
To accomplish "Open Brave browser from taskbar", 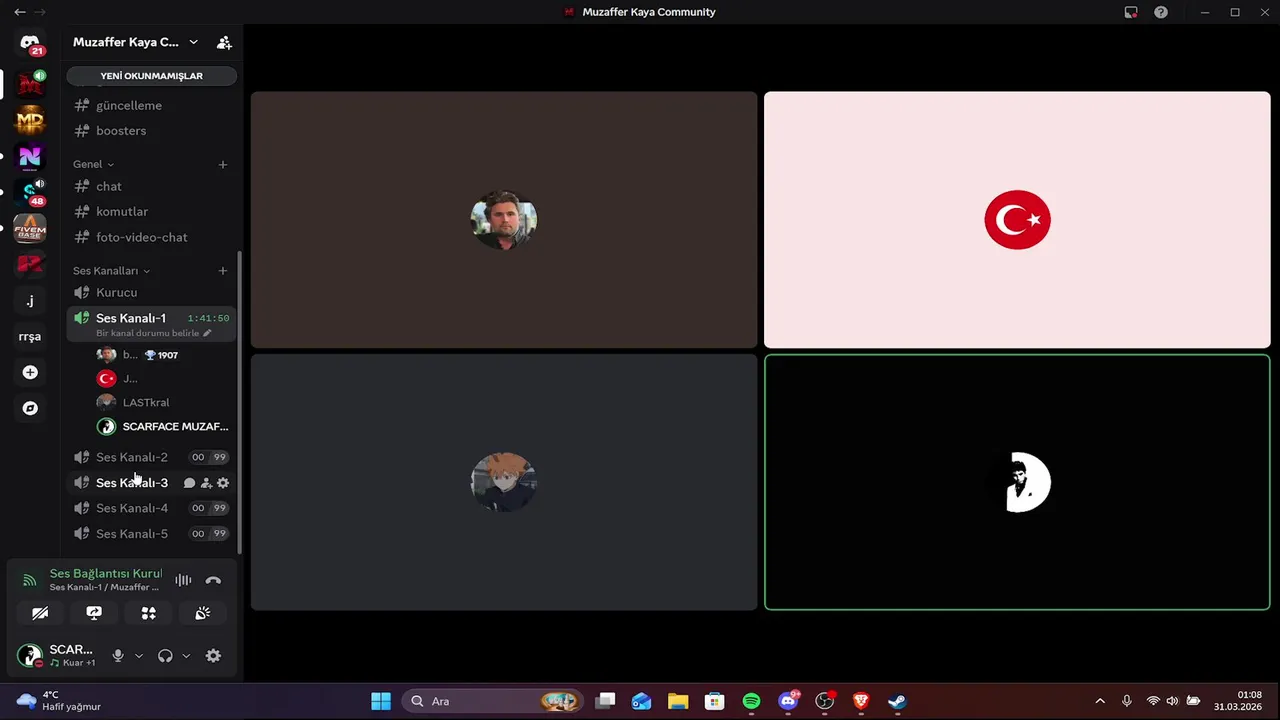I will pyautogui.click(x=861, y=701).
